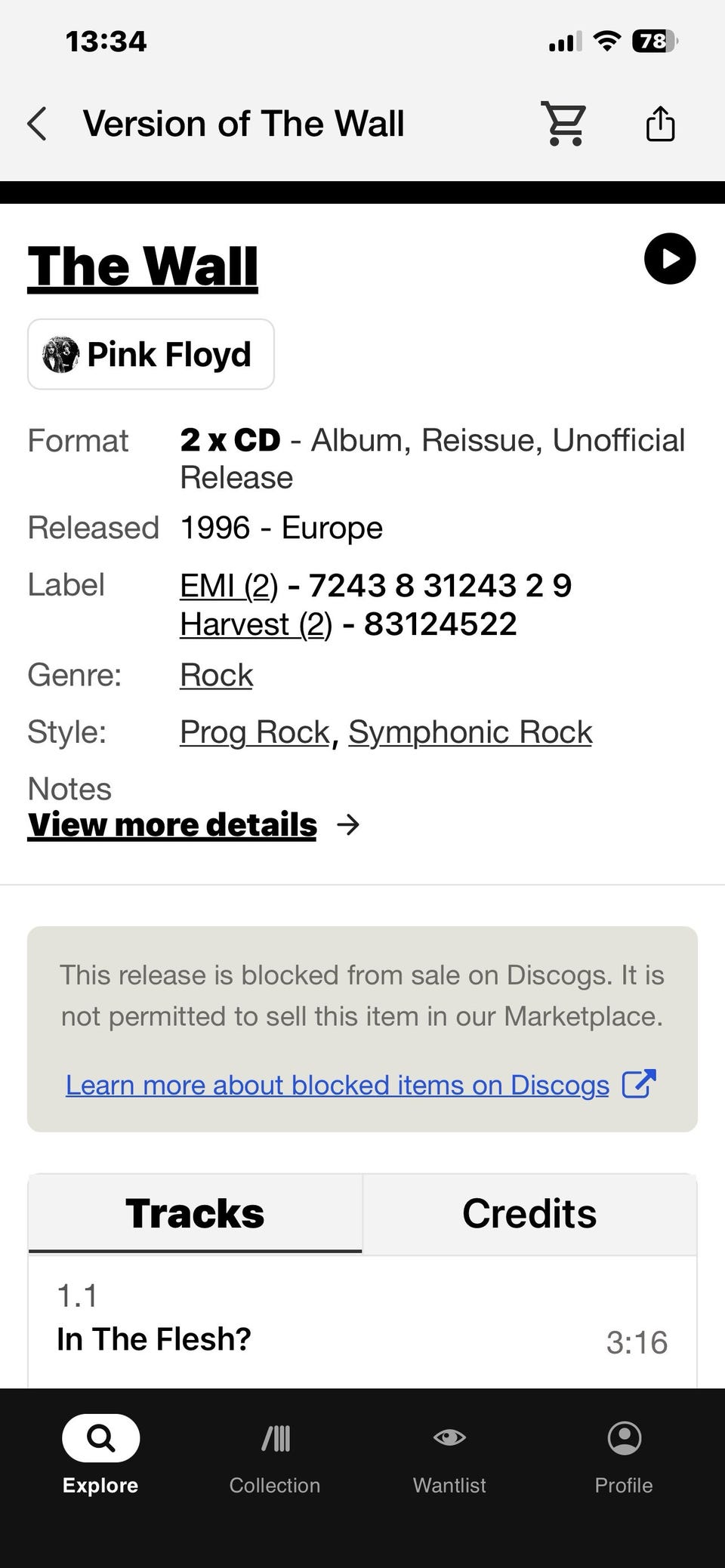Viewport: 725px width, 1568px height.
Task: Select track In The Flesh?
Action: click(x=154, y=1339)
